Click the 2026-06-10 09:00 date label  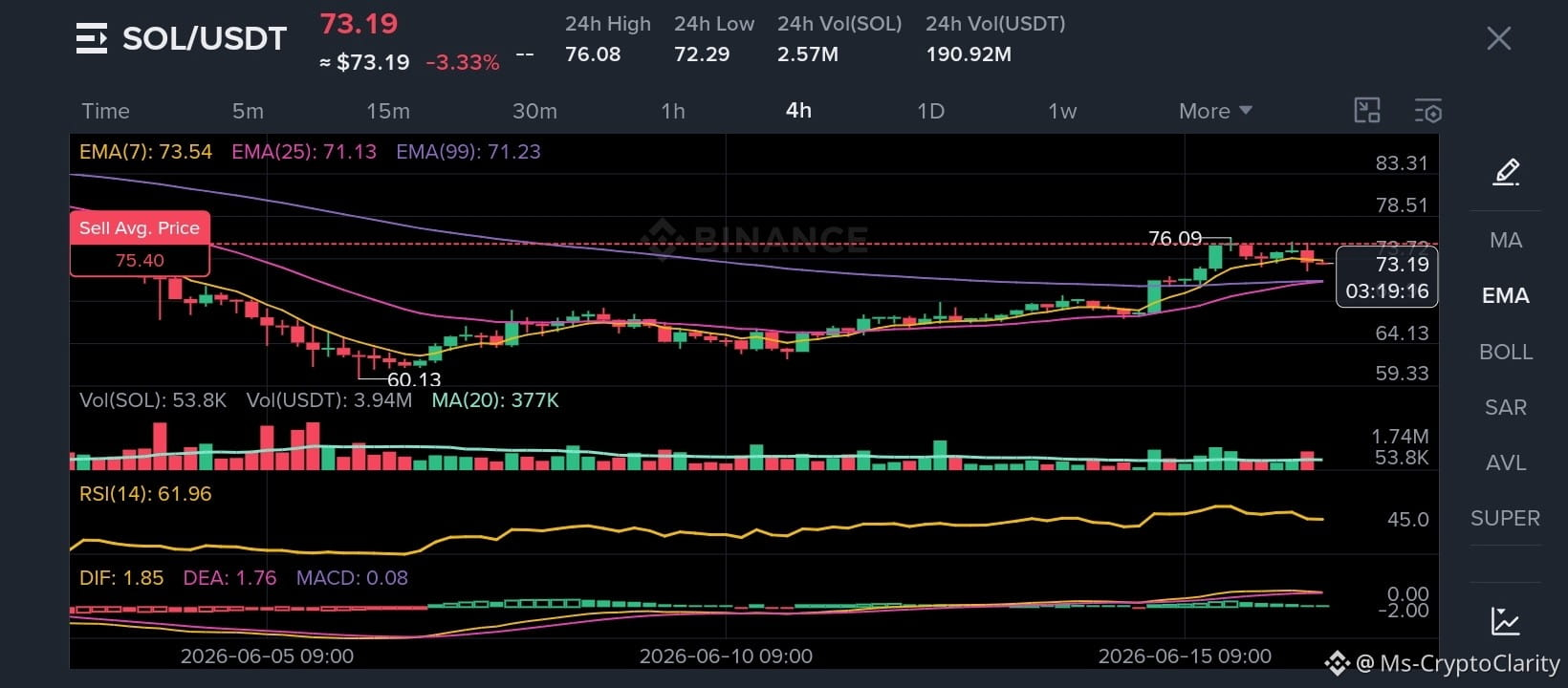tap(726, 656)
